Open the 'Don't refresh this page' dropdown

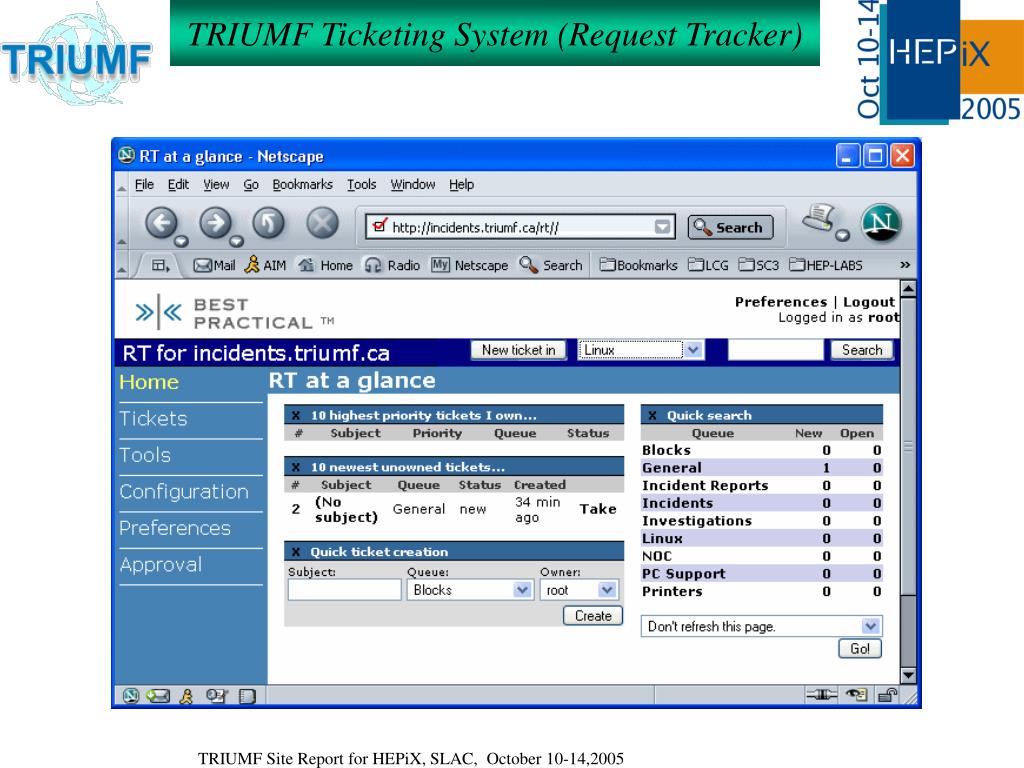click(871, 626)
